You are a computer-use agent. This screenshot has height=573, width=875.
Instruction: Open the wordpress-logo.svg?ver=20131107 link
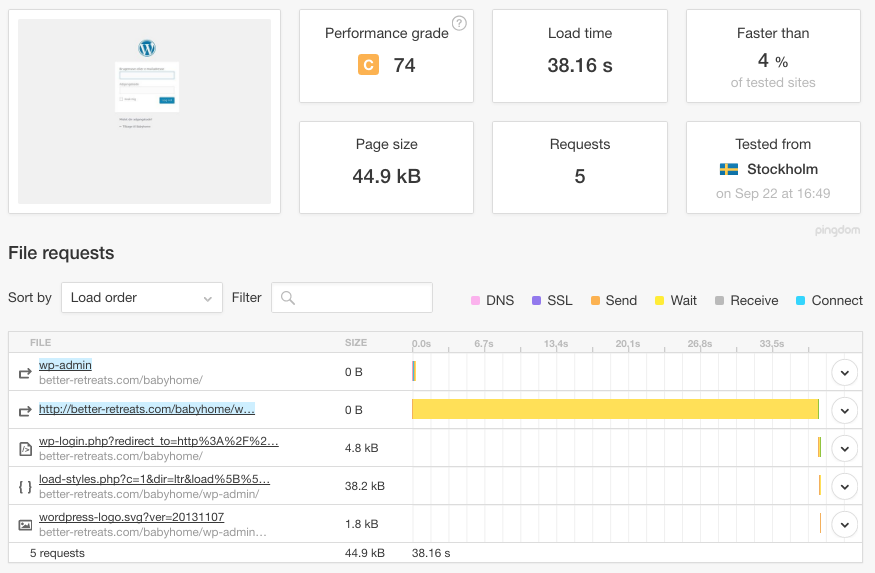tap(131, 517)
